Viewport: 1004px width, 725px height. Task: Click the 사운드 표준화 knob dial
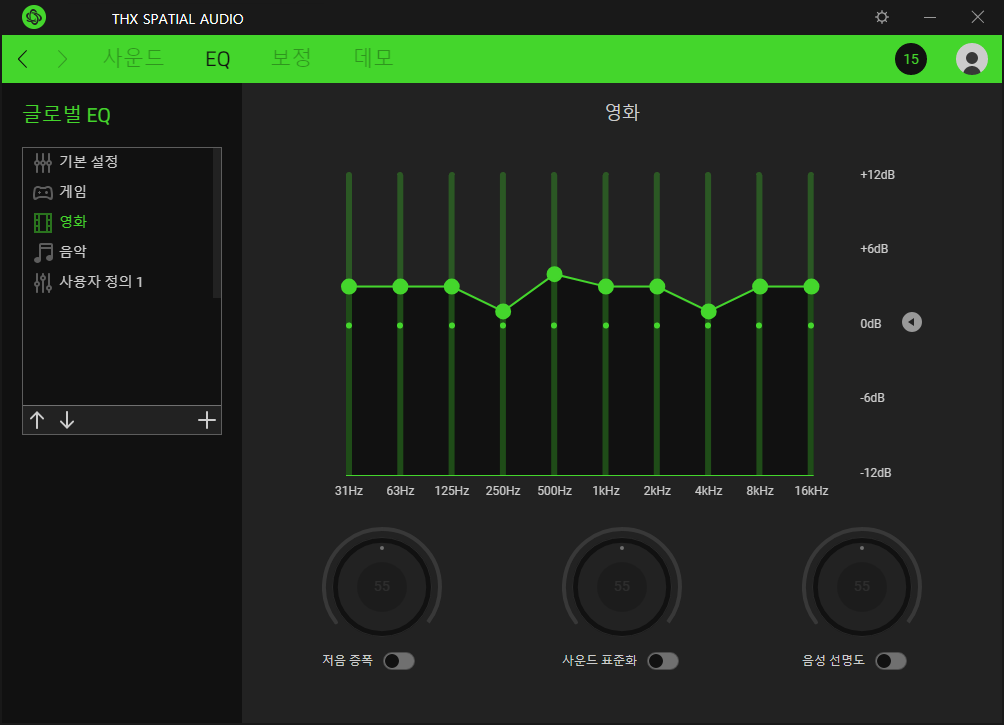pyautogui.click(x=622, y=586)
